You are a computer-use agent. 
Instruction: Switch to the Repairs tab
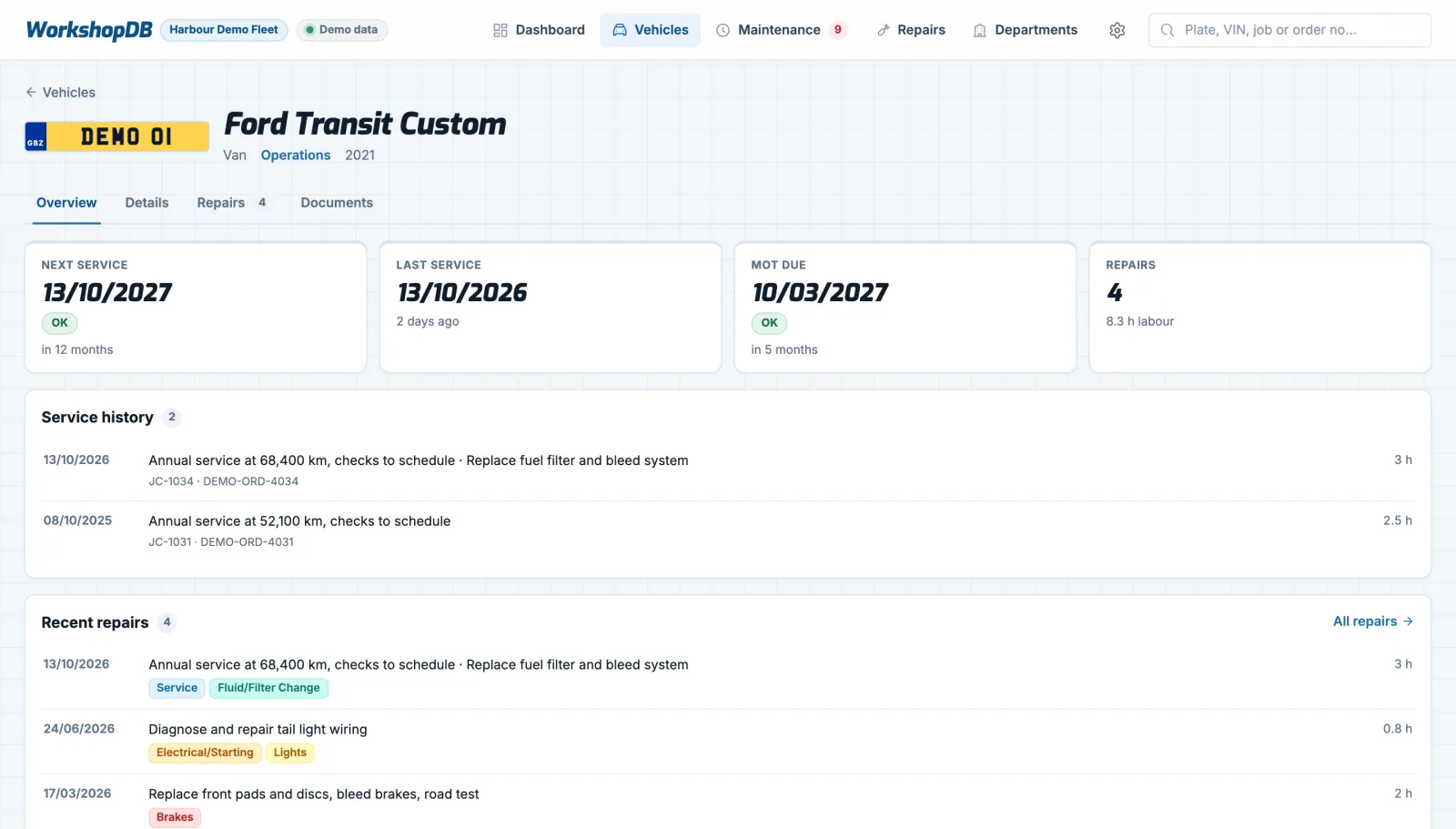[231, 203]
